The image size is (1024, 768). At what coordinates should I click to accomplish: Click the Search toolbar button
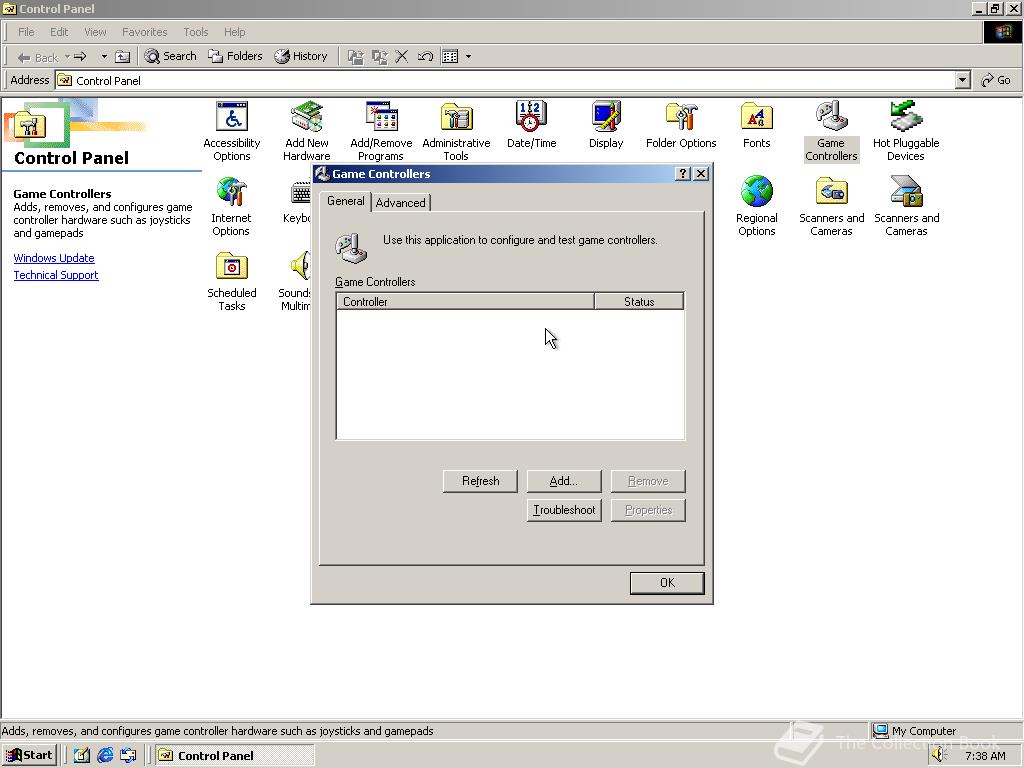tap(170, 57)
